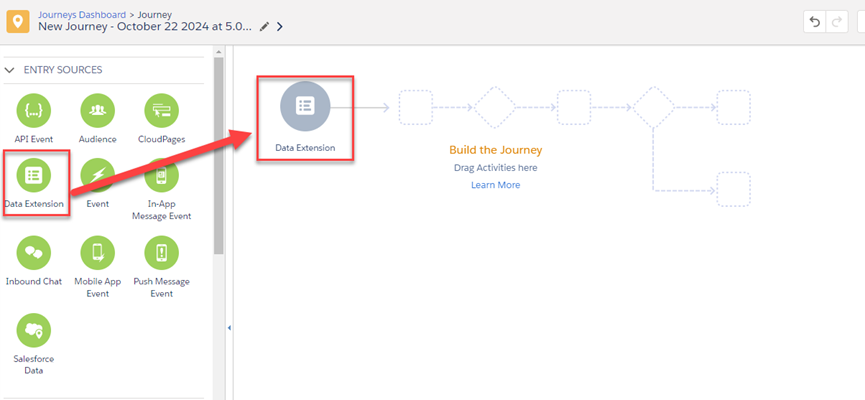Select the Mobile App Event icon
The image size is (865, 400).
98,253
